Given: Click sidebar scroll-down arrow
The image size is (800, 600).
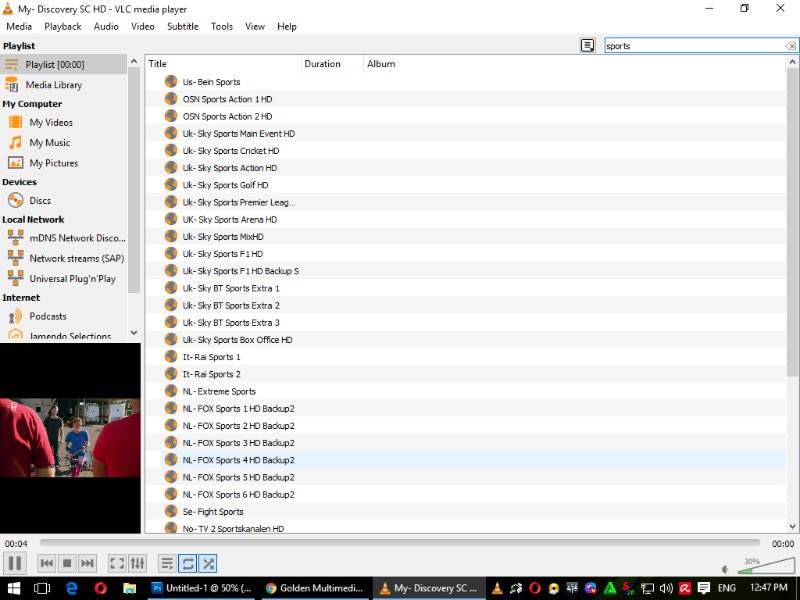Looking at the screenshot, I should [134, 332].
